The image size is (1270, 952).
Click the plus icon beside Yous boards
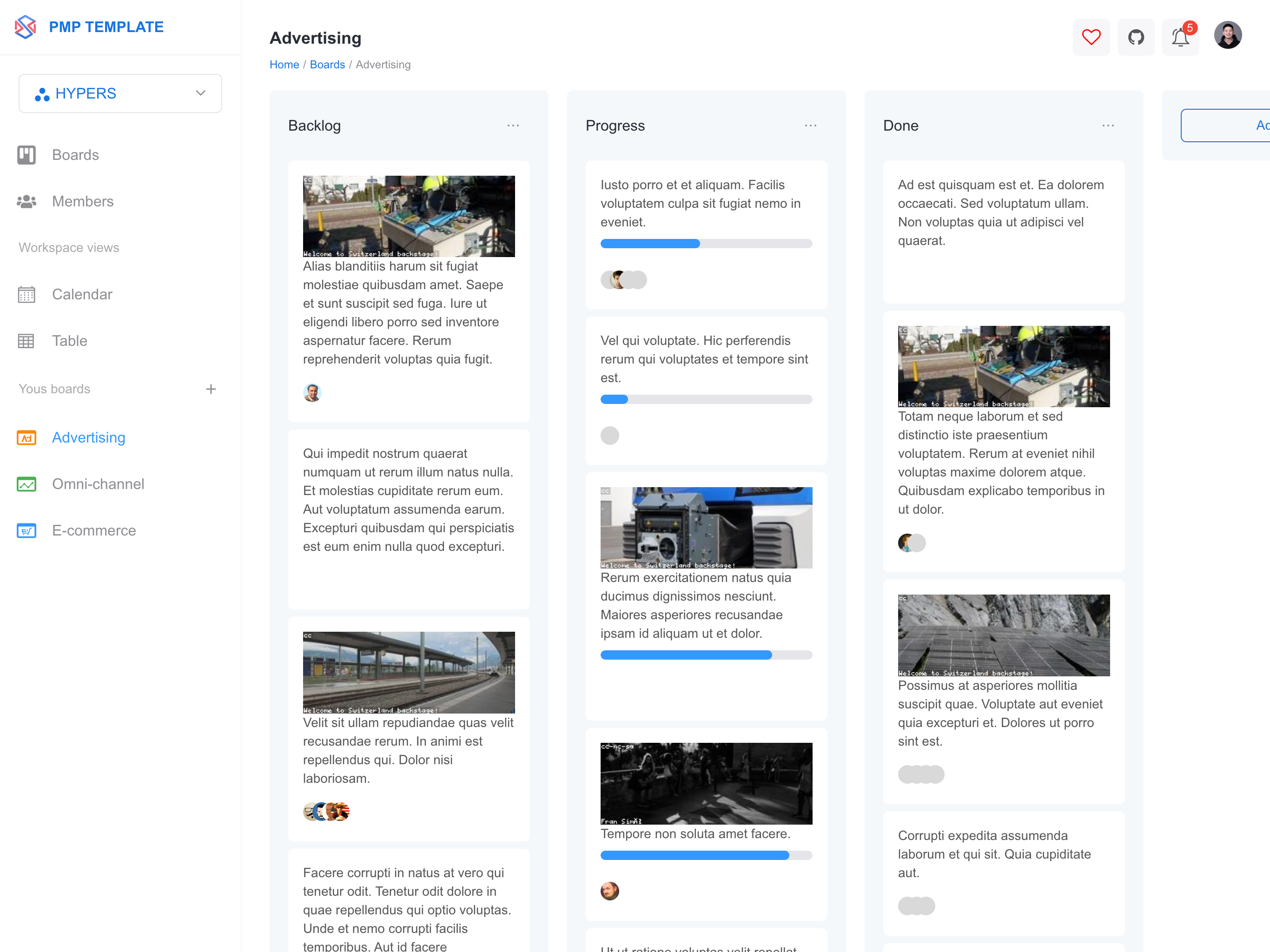point(211,389)
